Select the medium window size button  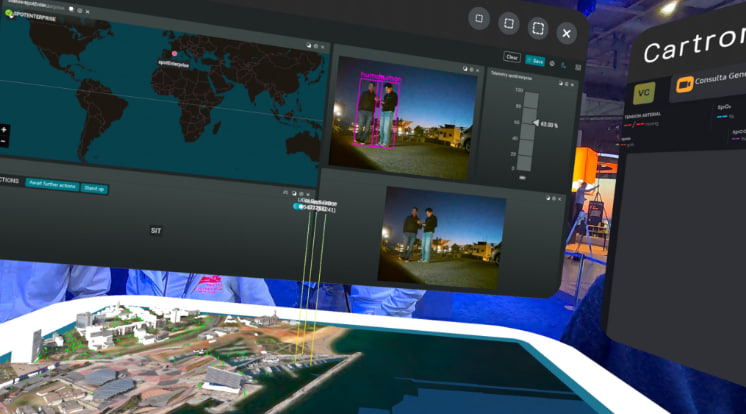click(508, 23)
